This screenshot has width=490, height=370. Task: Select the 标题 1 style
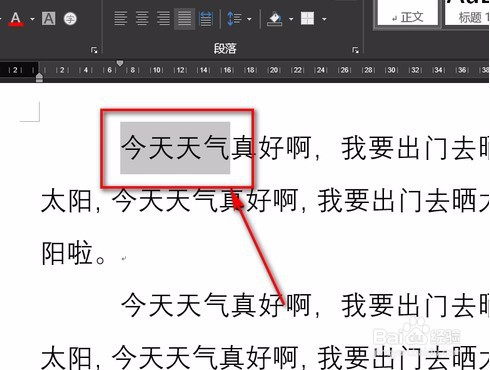point(467,13)
